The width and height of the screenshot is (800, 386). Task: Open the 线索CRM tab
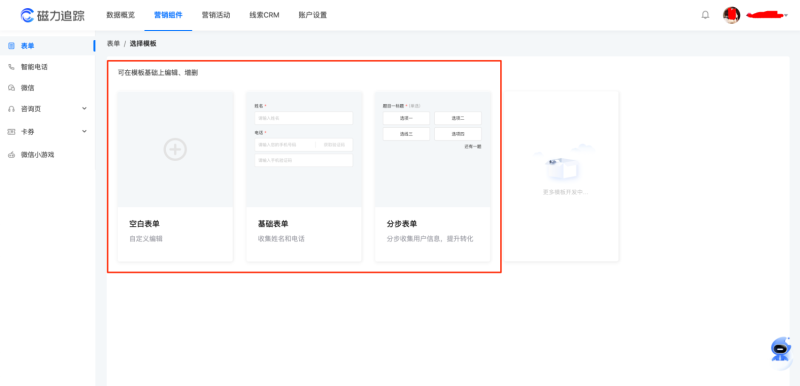[x=264, y=15]
